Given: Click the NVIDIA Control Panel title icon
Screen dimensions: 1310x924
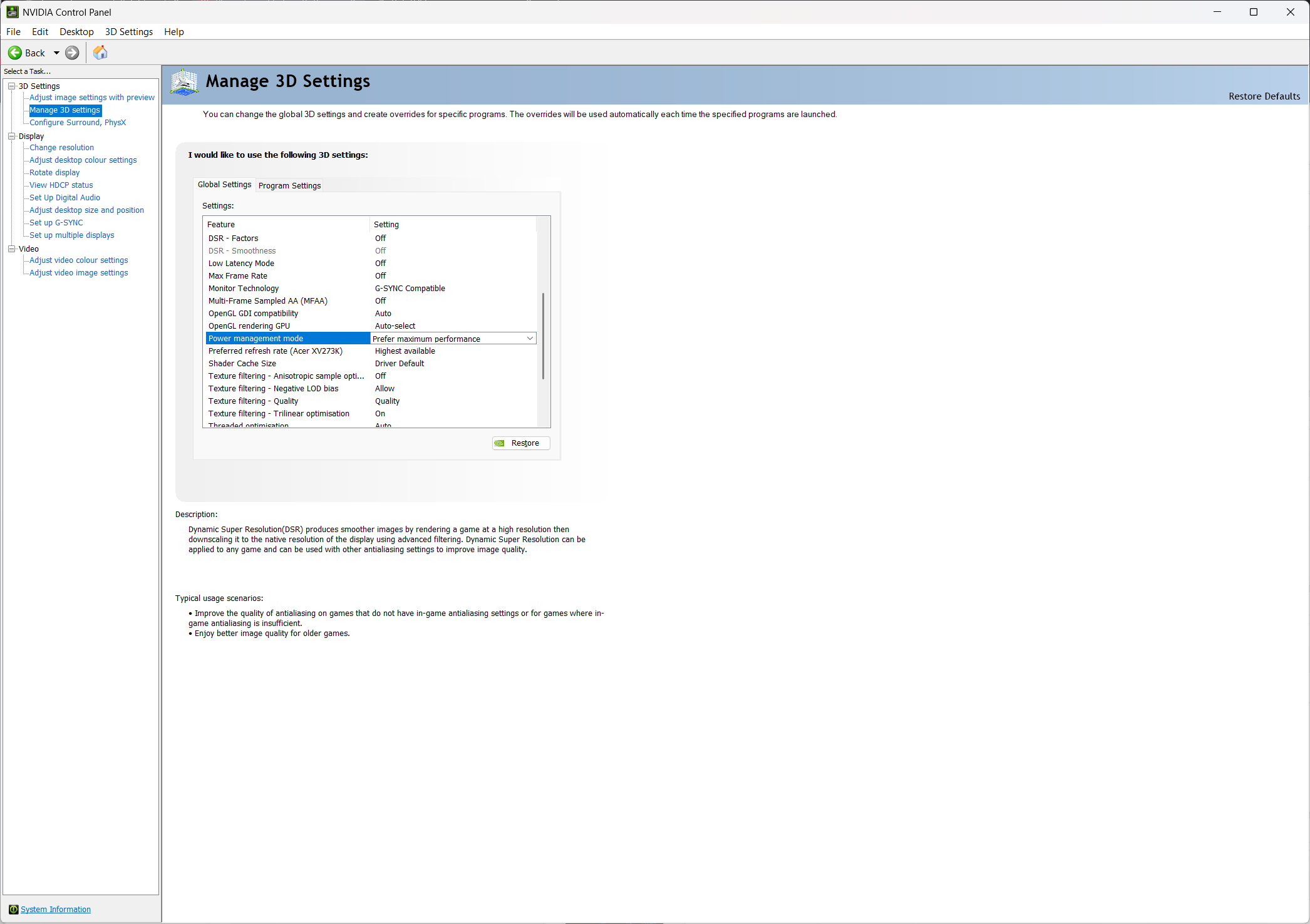Looking at the screenshot, I should click(12, 12).
